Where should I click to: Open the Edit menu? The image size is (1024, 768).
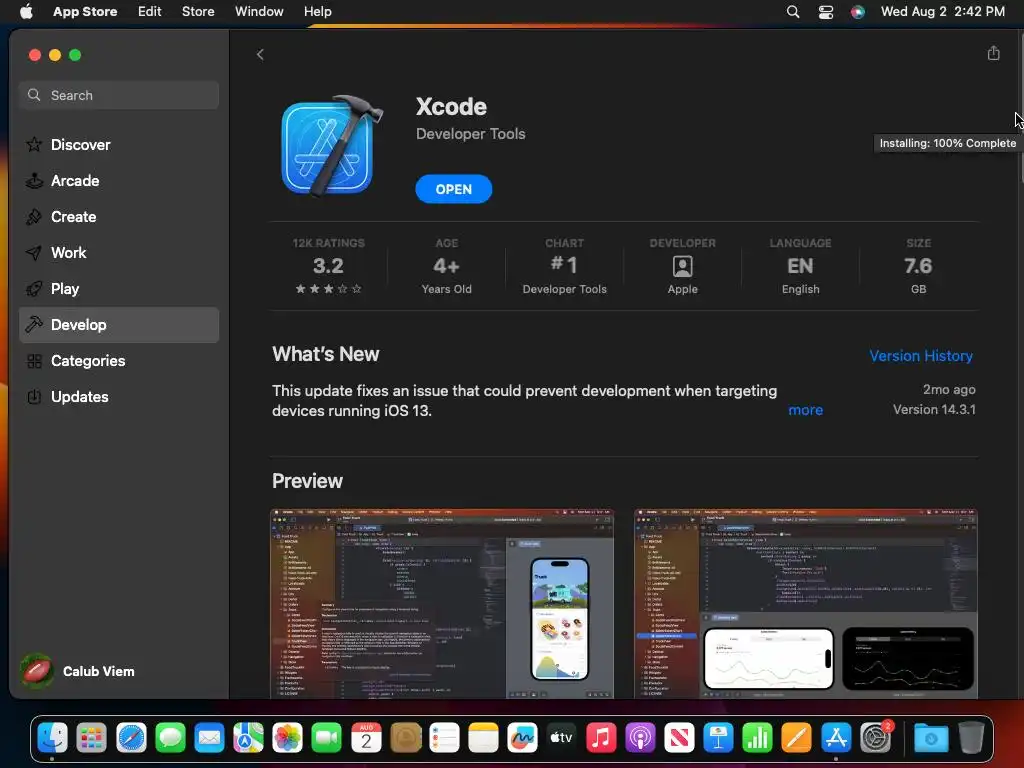pos(150,11)
